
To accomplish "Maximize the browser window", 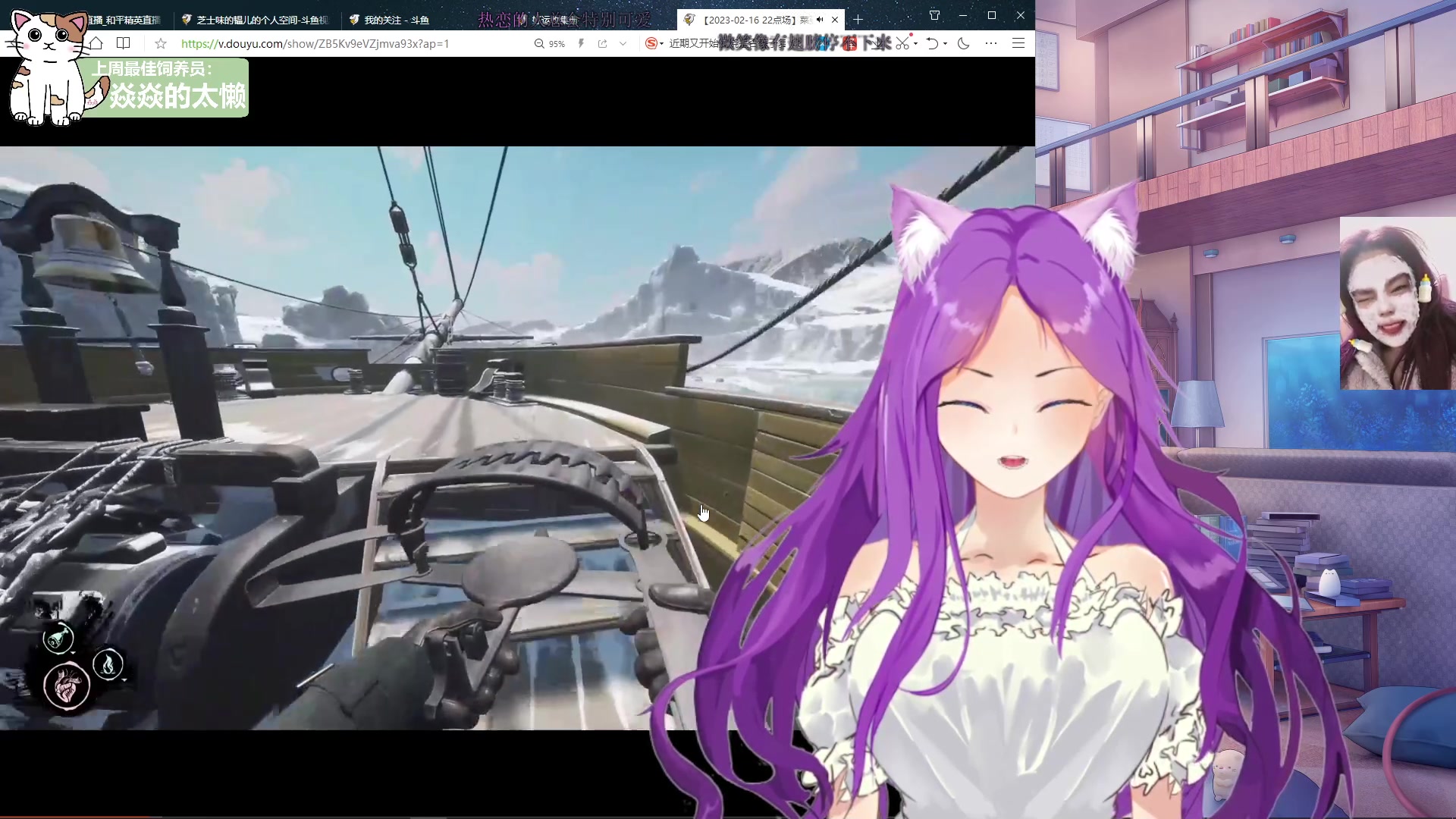I will pos(991,15).
